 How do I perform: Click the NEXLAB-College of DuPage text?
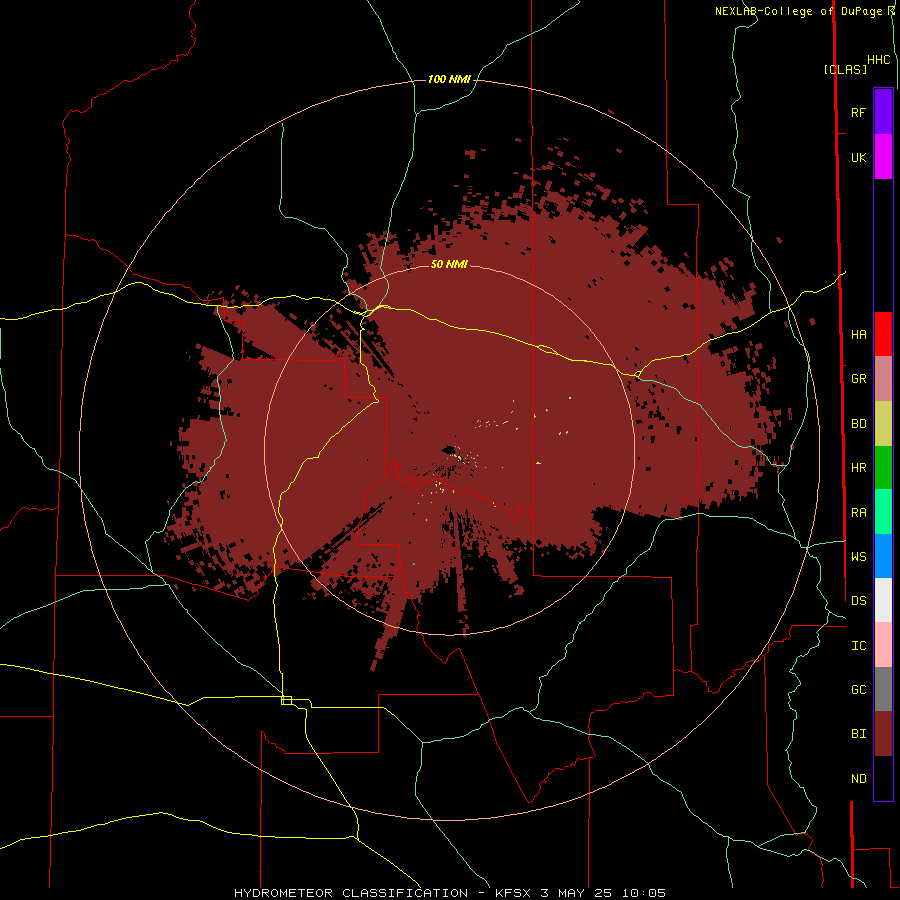point(798,11)
